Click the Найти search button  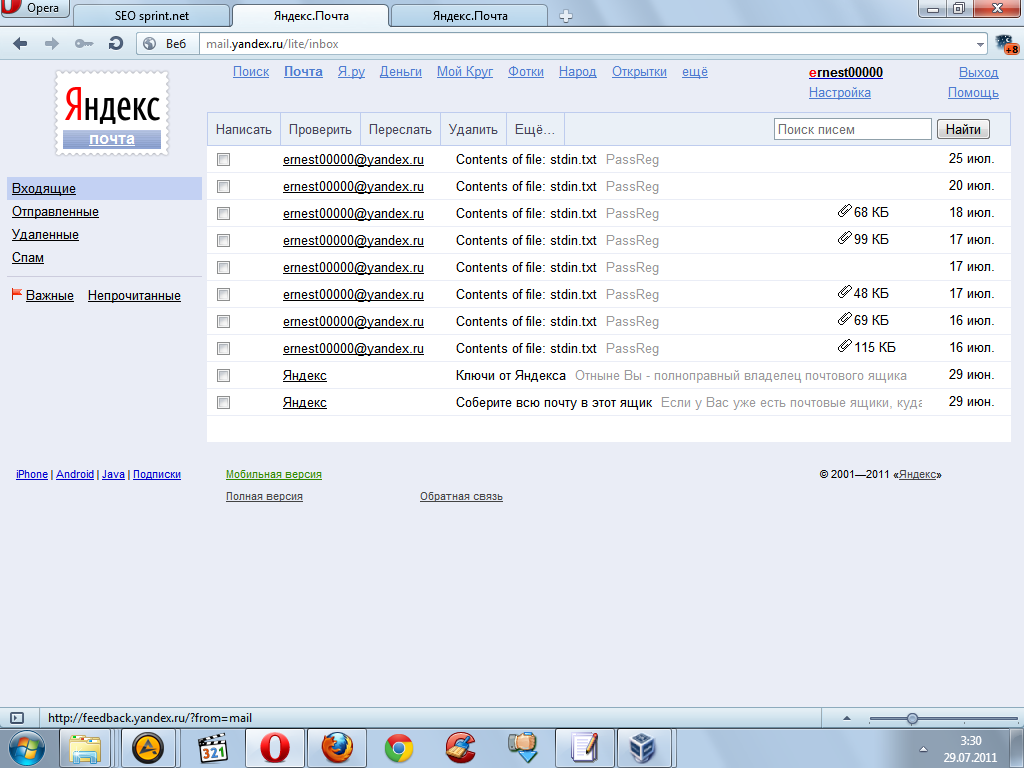963,129
